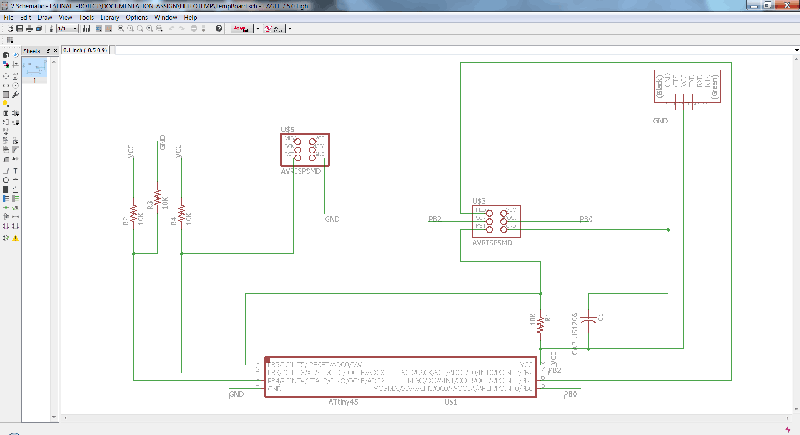Open the Options menu
Image resolution: width=800 pixels, height=435 pixels.
pyautogui.click(x=137, y=17)
